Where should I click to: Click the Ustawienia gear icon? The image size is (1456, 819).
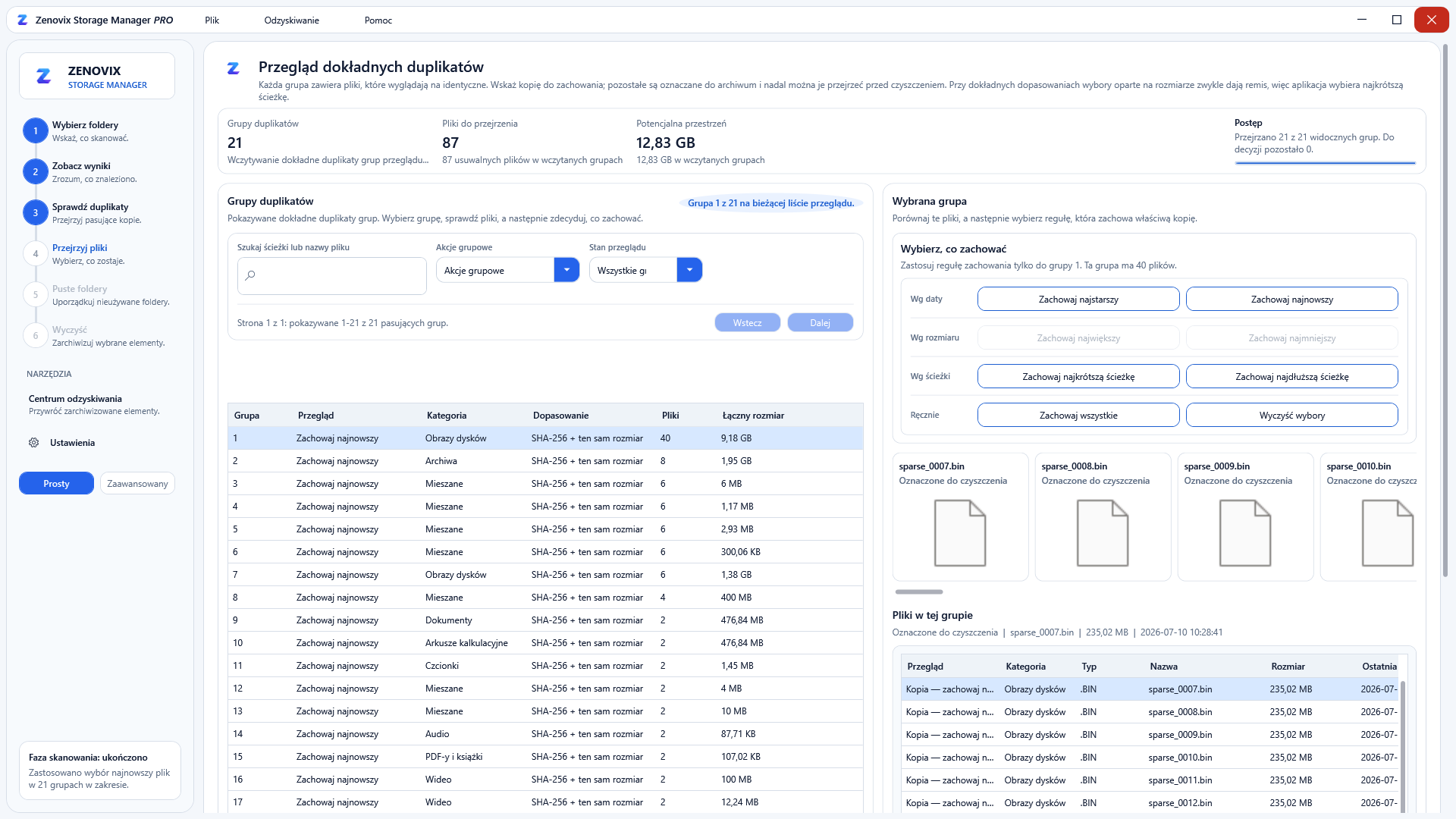(34, 443)
